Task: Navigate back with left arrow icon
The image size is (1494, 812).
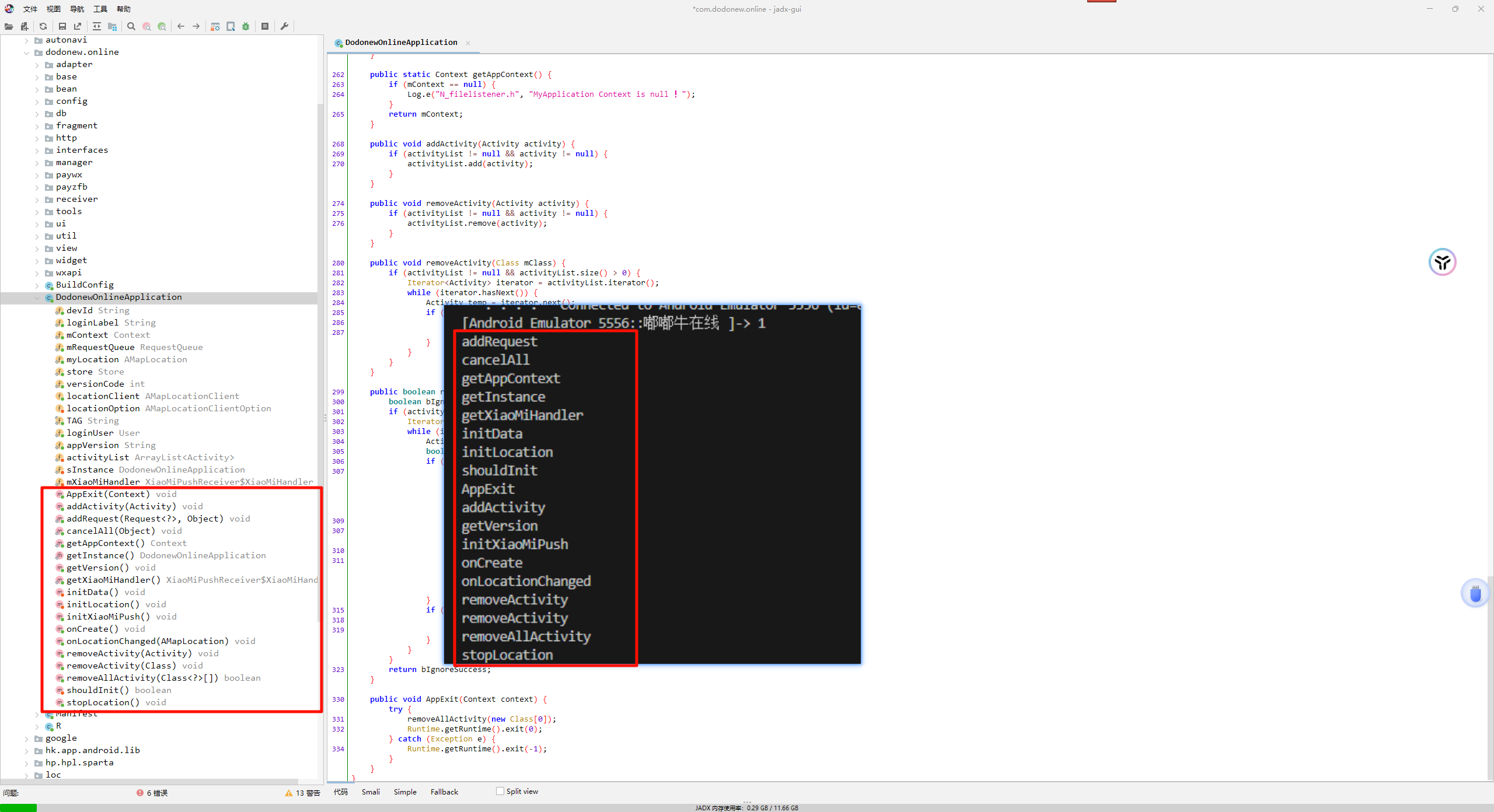Action: (181, 26)
